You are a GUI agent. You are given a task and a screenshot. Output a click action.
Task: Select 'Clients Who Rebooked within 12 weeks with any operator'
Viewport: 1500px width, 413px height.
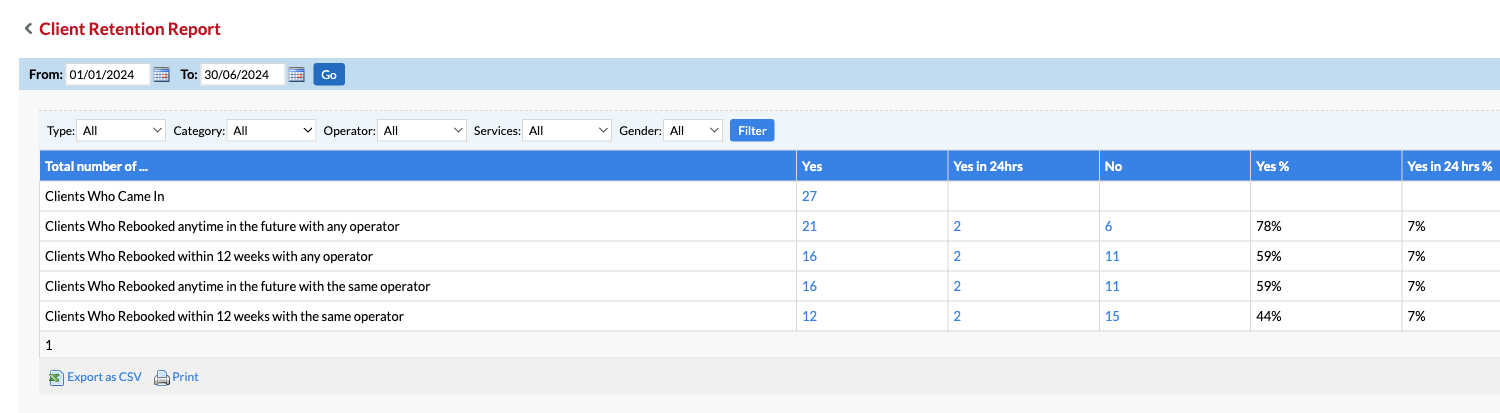(209, 256)
